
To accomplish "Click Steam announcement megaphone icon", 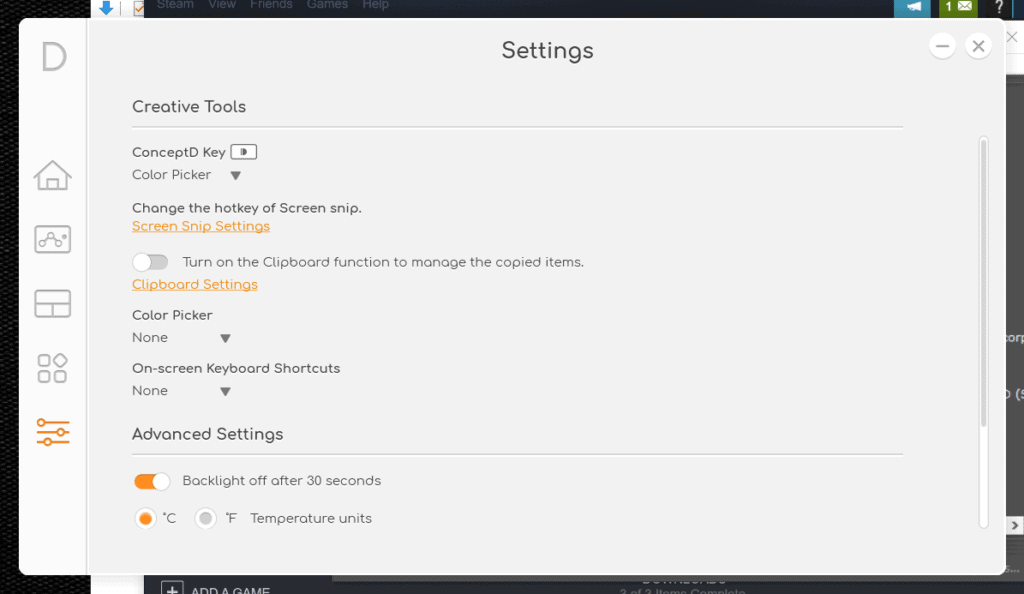I will tap(913, 7).
